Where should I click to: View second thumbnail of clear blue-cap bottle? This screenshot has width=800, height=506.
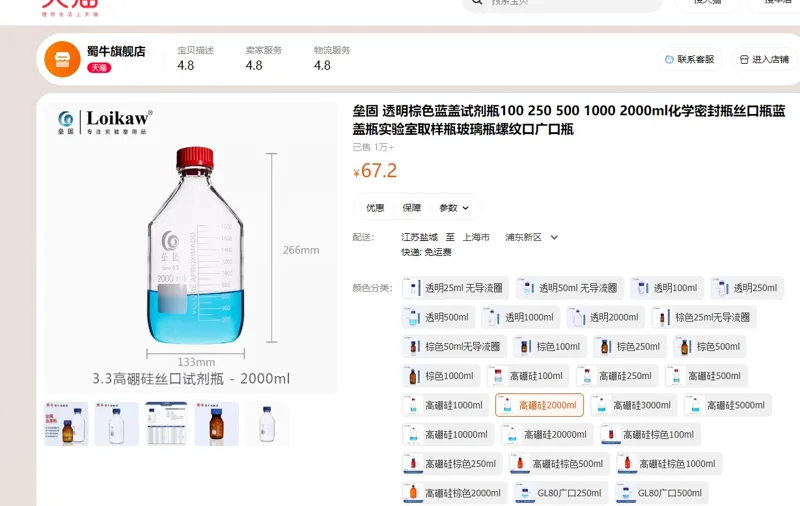pyautogui.click(x=116, y=424)
